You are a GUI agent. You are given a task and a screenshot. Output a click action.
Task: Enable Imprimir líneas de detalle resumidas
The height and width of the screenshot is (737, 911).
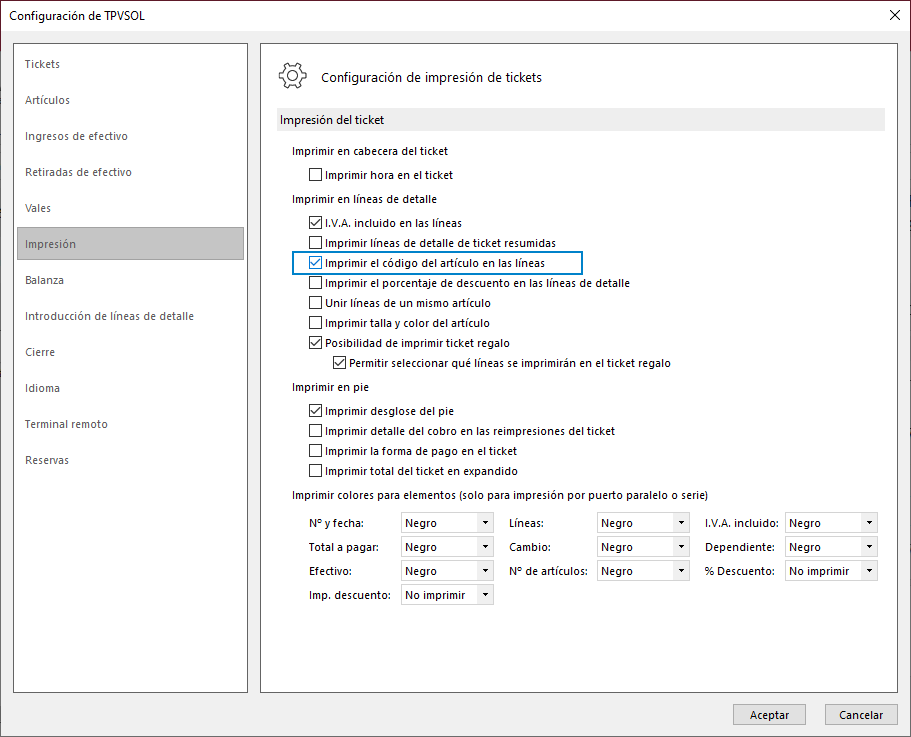pos(315,242)
